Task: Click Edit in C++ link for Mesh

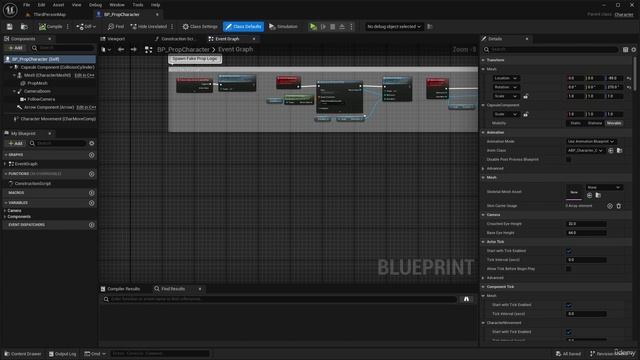Action: 84,76
